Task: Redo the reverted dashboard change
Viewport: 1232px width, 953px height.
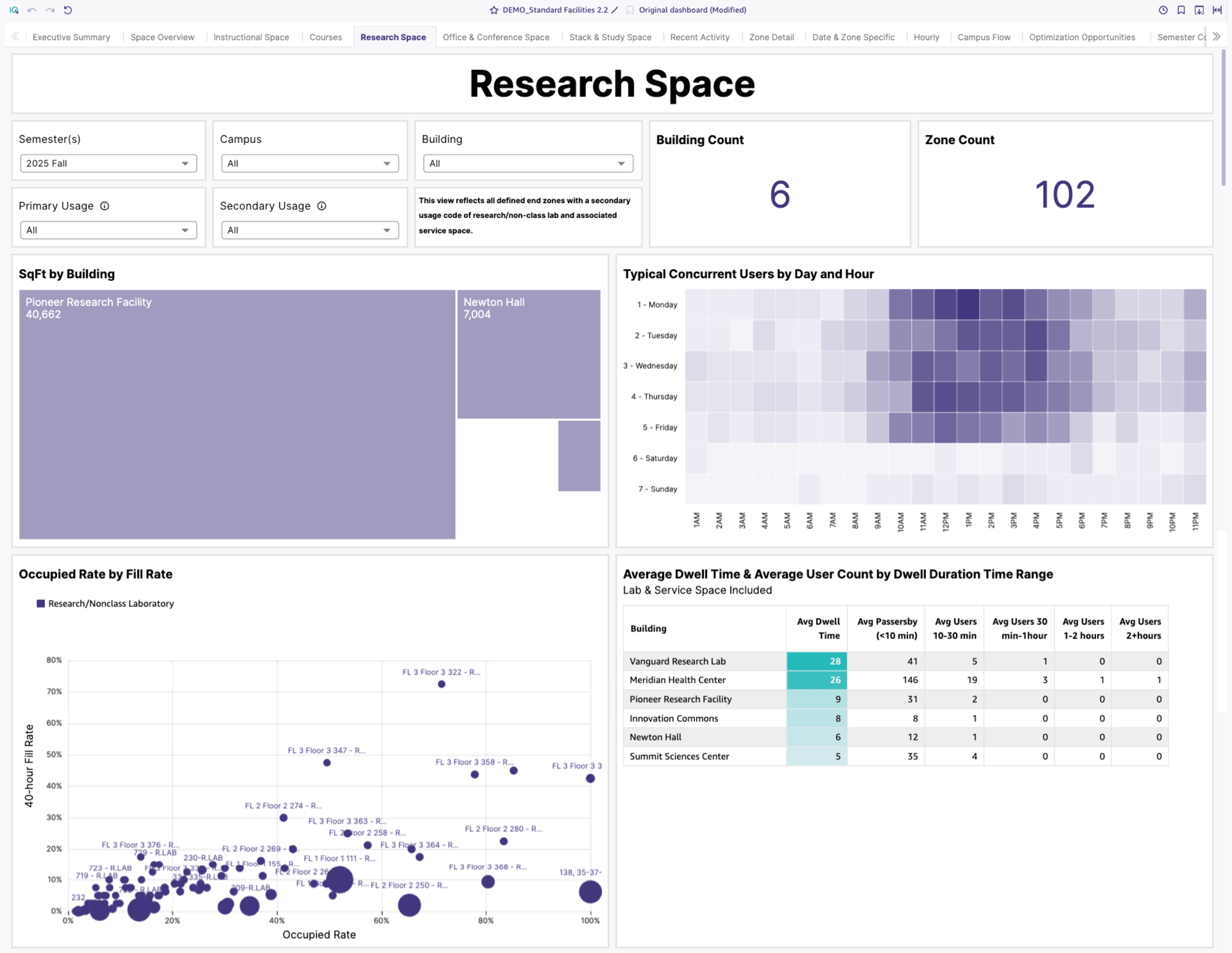Action: coord(50,10)
